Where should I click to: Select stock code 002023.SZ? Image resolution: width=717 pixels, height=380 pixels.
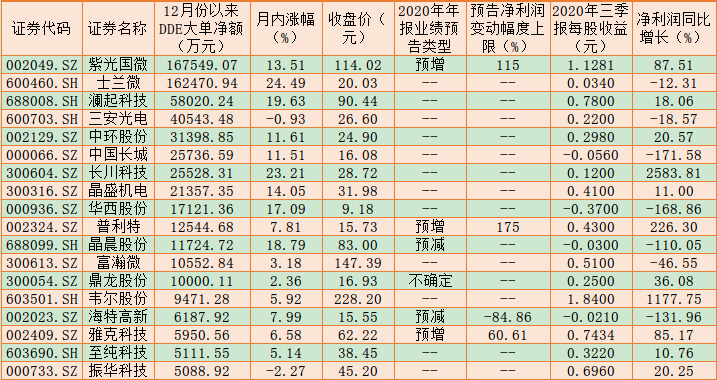(42, 317)
